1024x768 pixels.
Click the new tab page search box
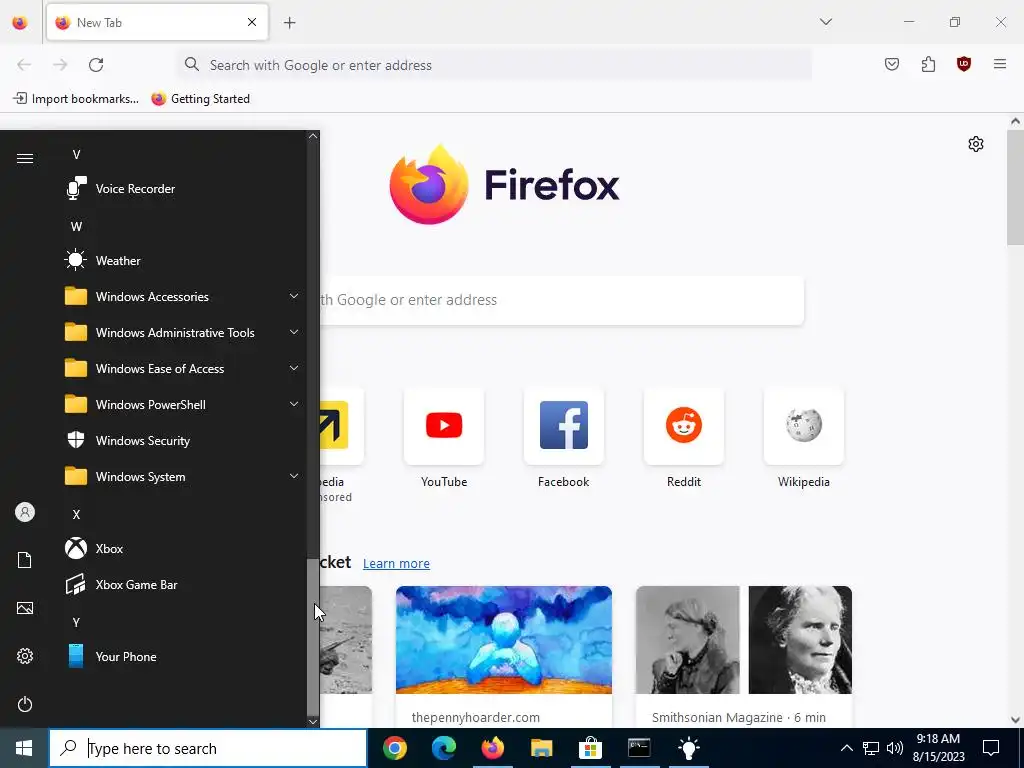(x=562, y=300)
